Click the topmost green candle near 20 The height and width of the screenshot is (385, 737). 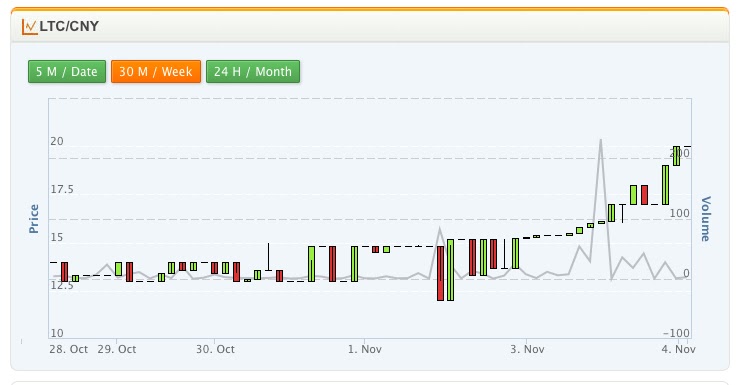676,156
